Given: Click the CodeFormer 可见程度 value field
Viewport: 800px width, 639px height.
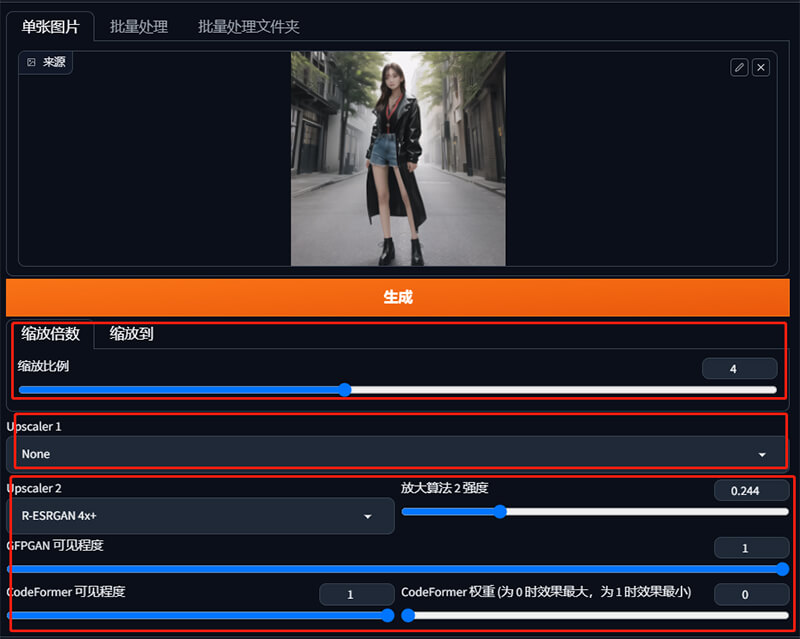Looking at the screenshot, I should tap(356, 595).
